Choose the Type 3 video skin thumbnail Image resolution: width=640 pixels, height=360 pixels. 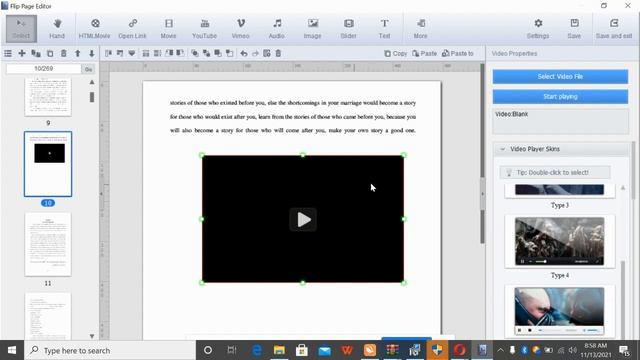pos(559,190)
